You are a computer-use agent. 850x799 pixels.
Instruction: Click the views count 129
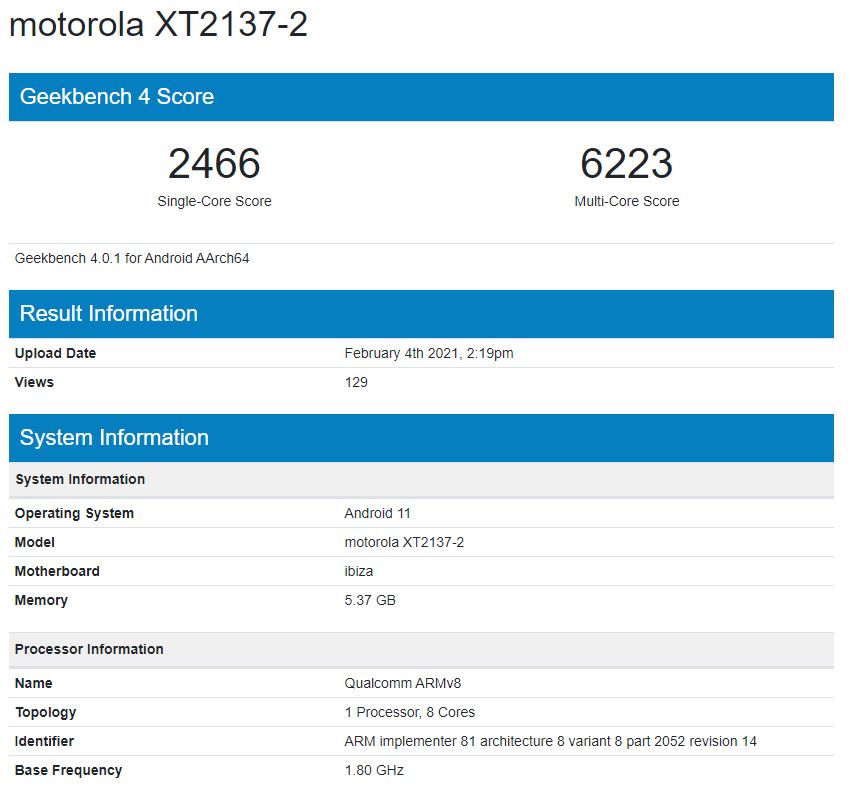356,382
